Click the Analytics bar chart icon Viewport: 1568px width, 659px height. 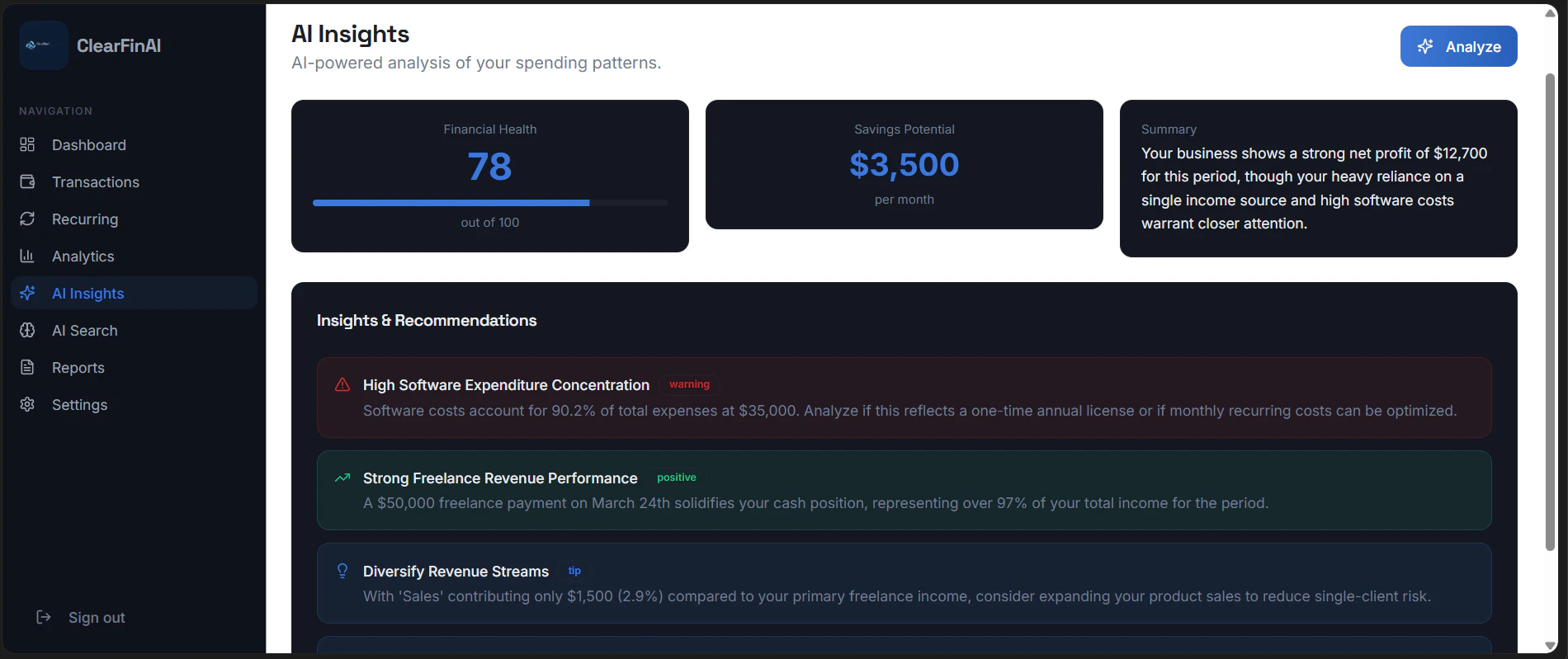pyautogui.click(x=27, y=256)
